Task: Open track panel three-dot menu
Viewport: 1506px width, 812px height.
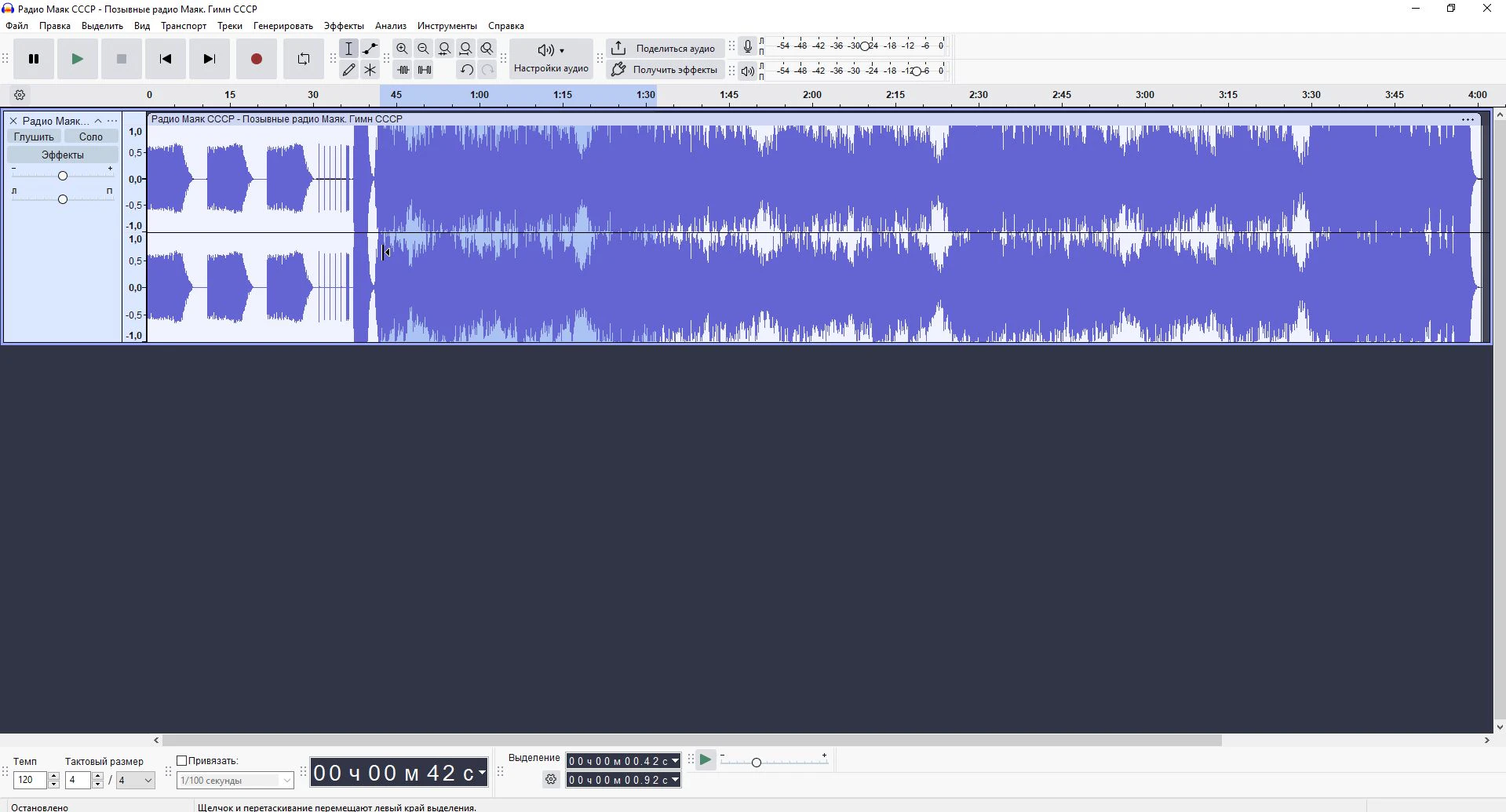Action: [x=112, y=121]
